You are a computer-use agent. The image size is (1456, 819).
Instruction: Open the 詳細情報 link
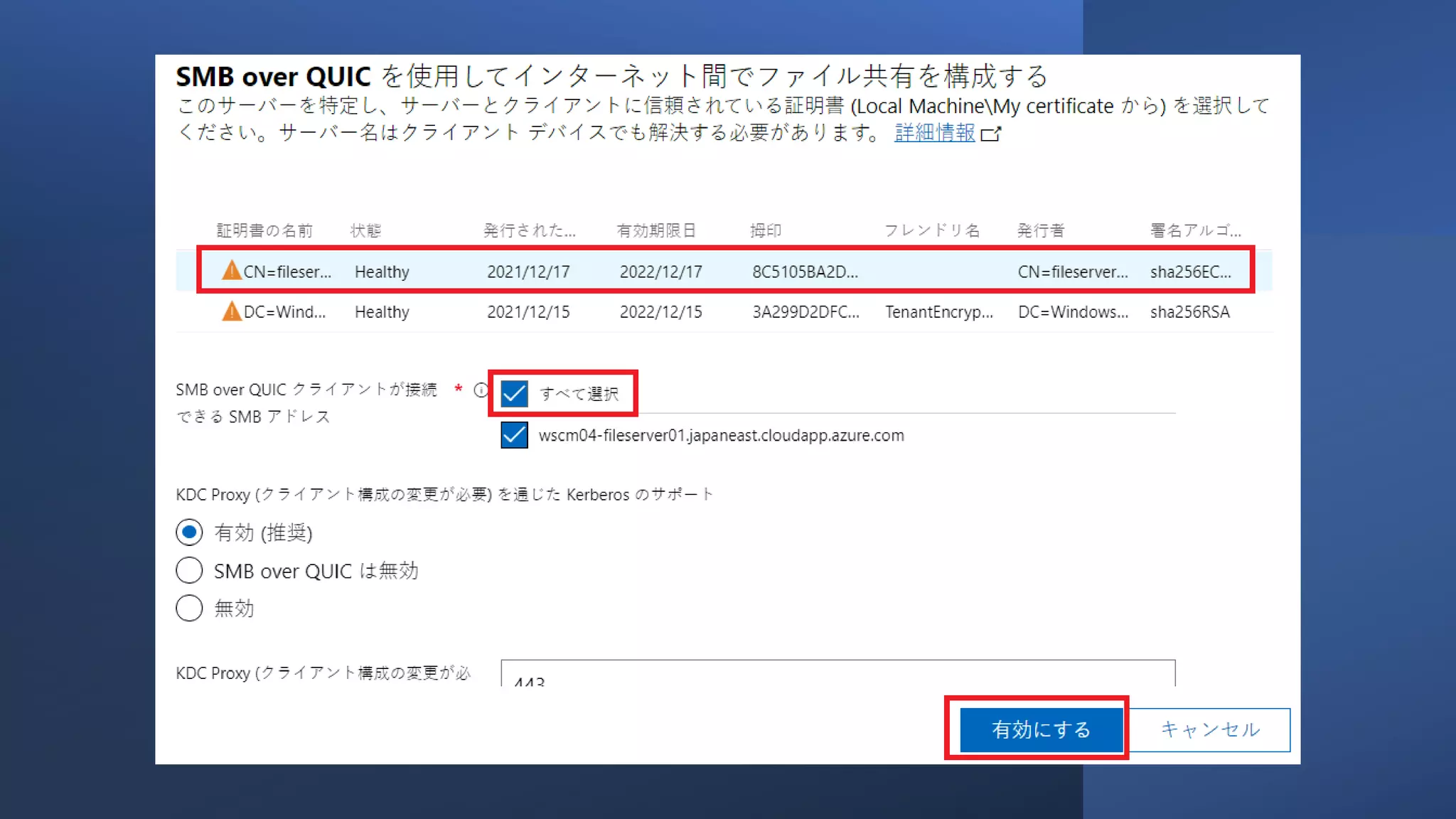click(934, 133)
